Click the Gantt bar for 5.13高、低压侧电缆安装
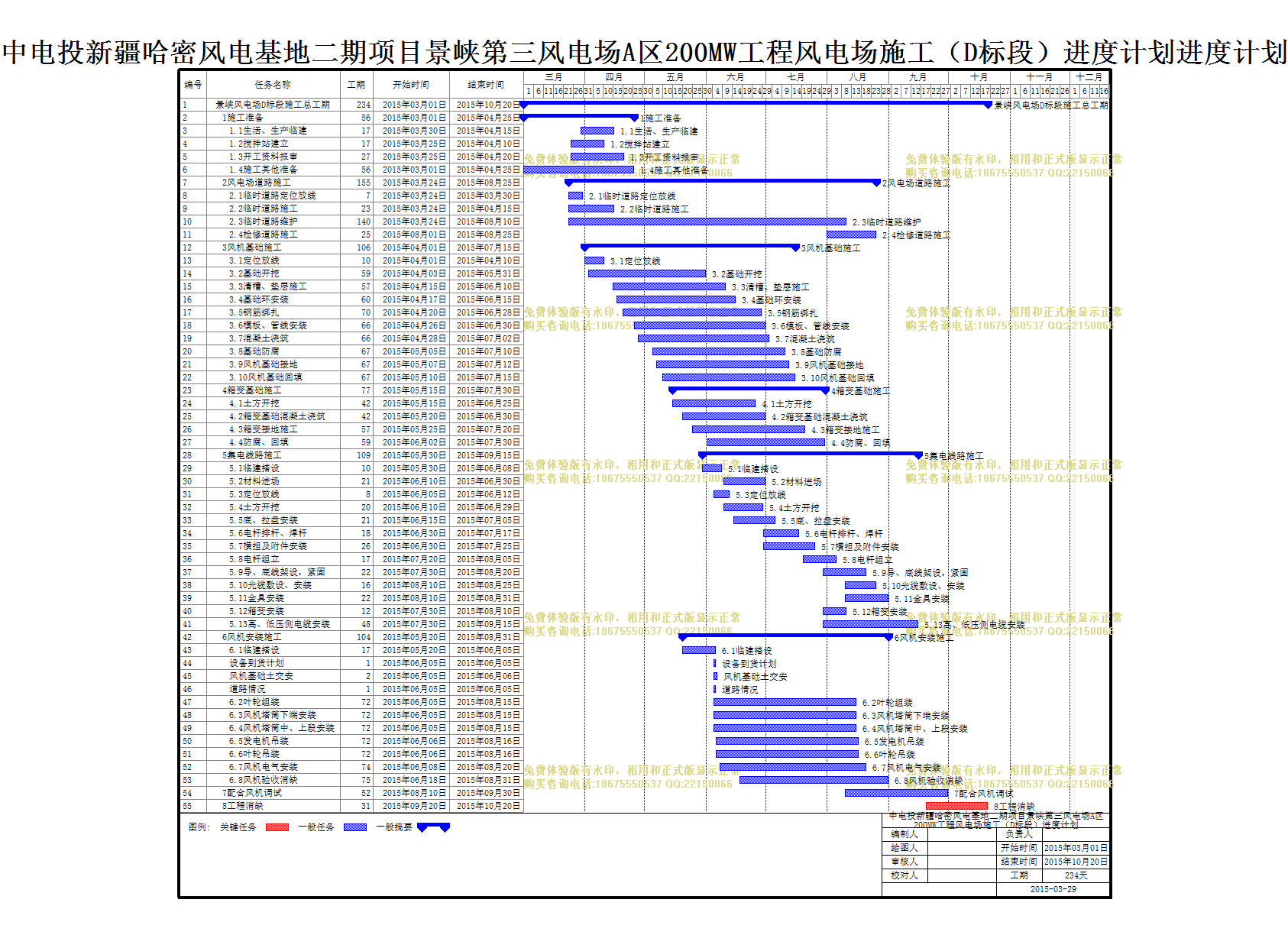 point(870,624)
